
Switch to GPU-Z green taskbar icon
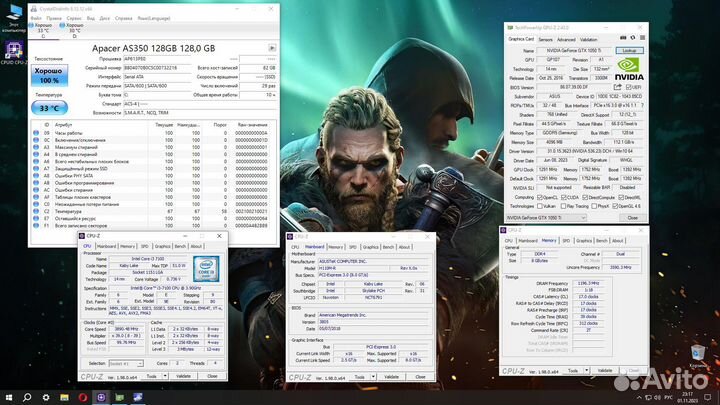[120, 397]
